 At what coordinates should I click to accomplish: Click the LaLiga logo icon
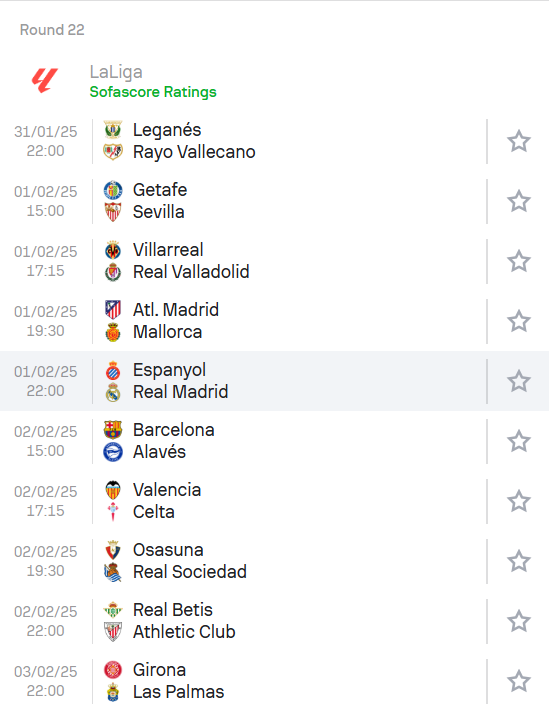[45, 81]
